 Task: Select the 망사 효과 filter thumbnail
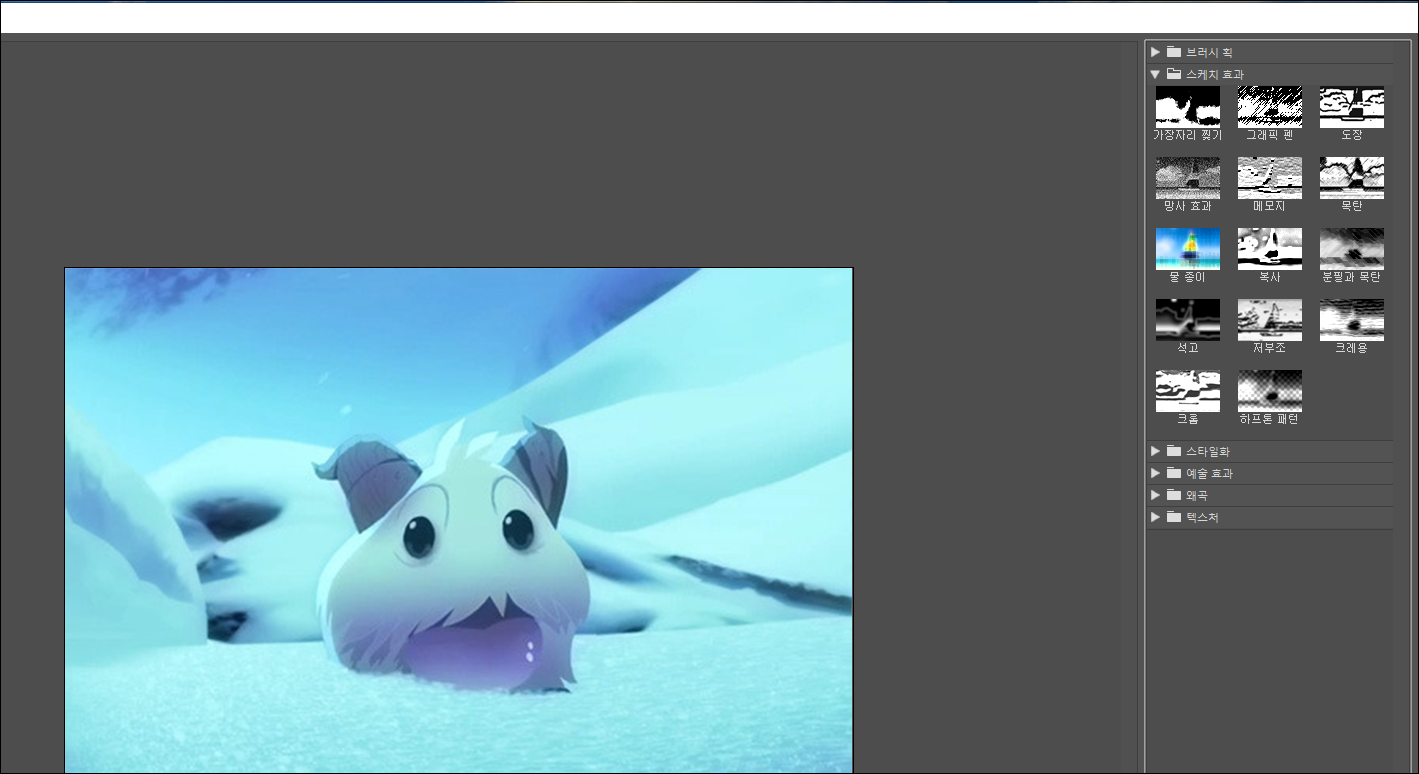[x=1187, y=178]
